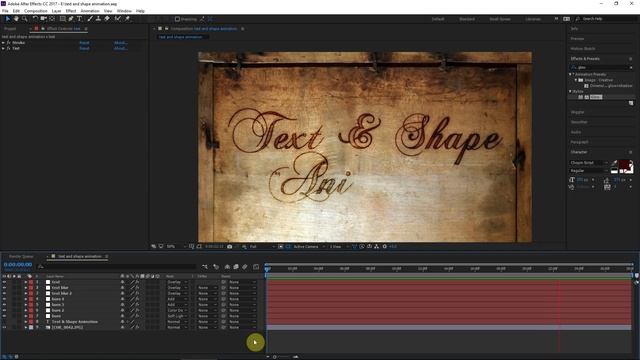
Task: Toggle visibility of layer number 5
Action: click(4, 305)
